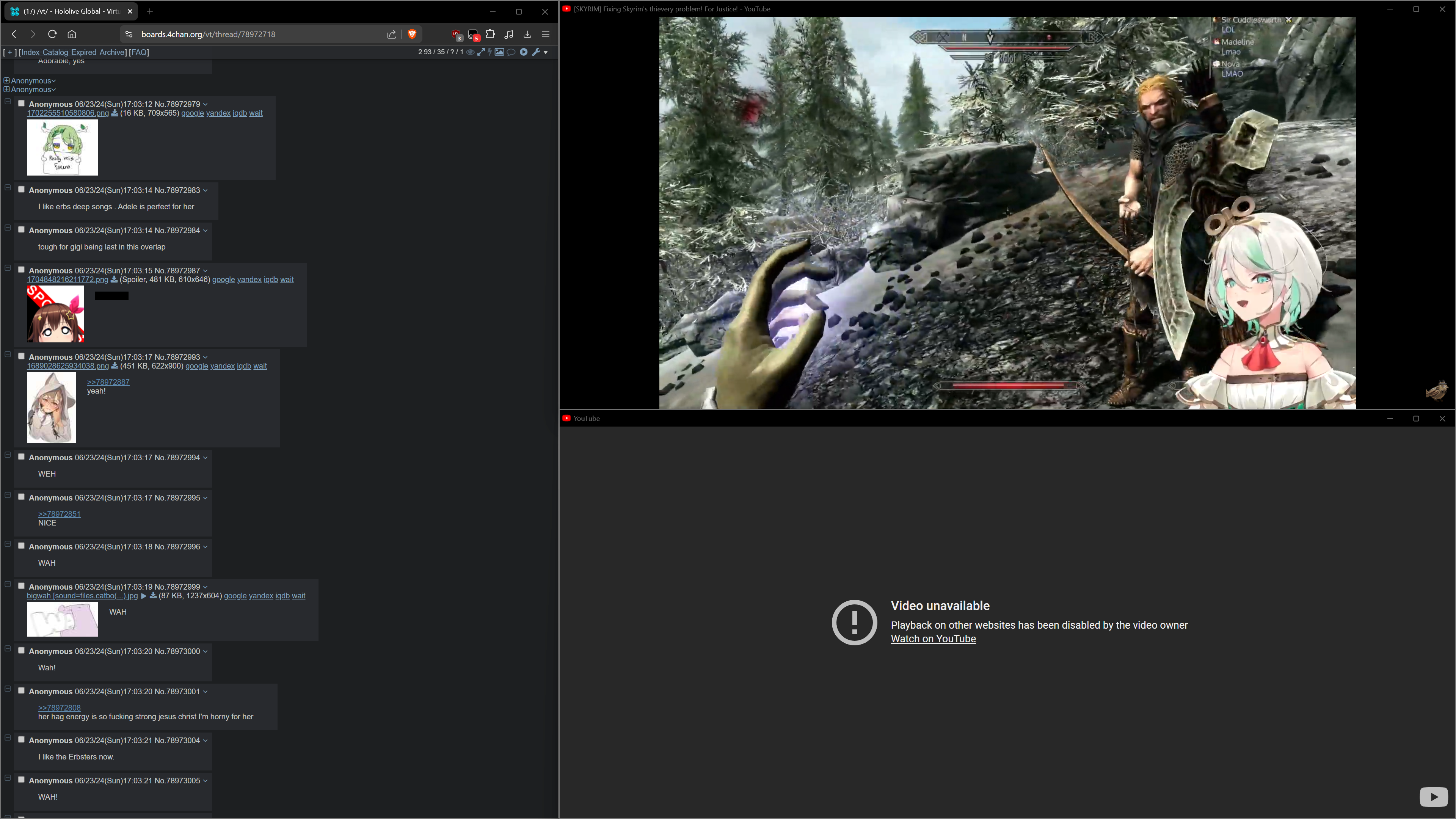Viewport: 1456px width, 819px height.
Task: Follow quote link >>78972808
Action: tap(60, 708)
